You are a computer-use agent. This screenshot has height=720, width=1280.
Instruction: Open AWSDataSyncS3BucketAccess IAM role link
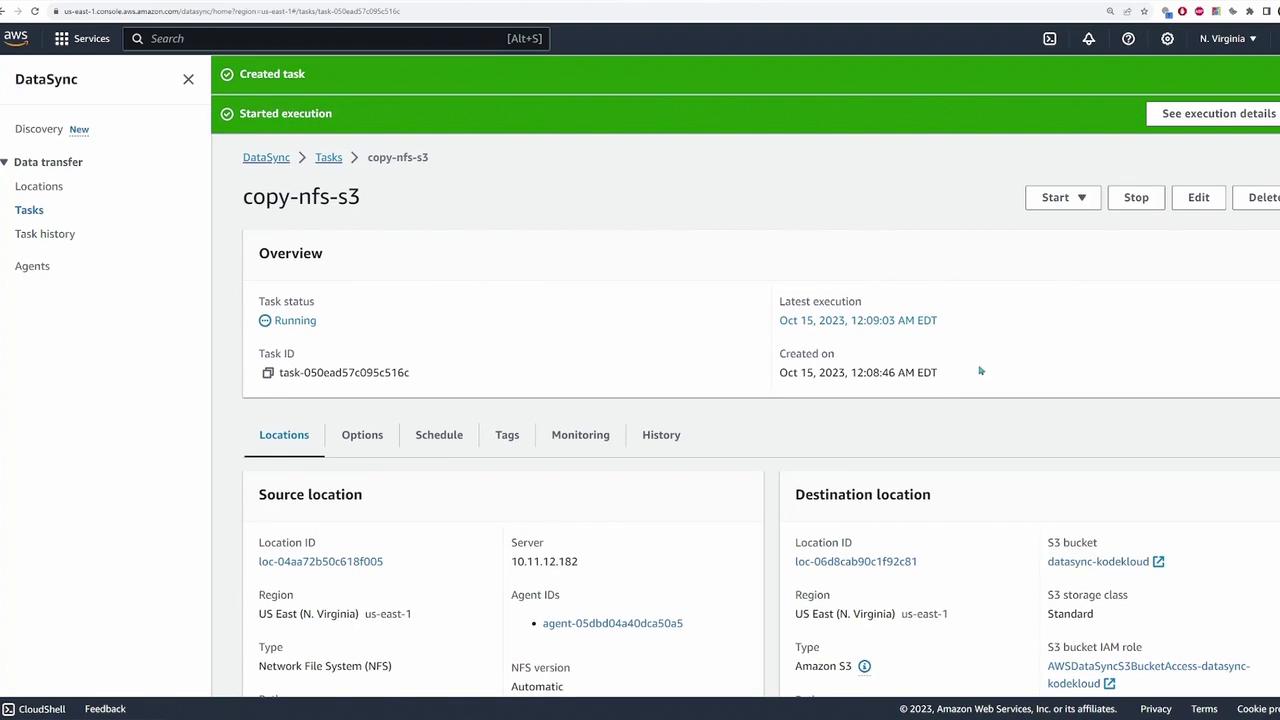1149,675
